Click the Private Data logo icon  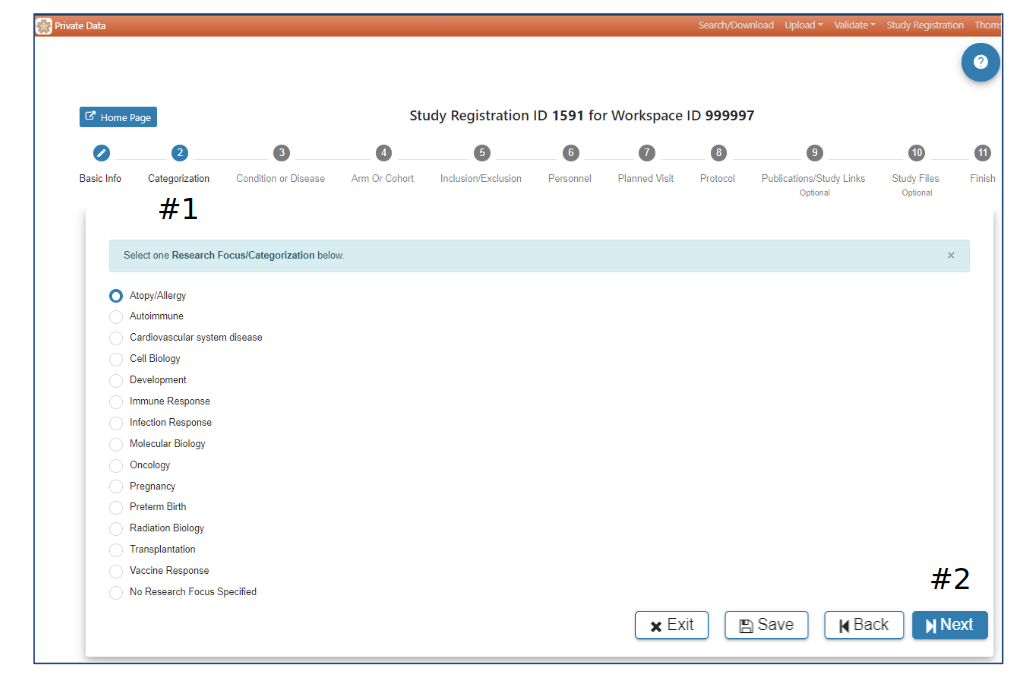click(44, 26)
